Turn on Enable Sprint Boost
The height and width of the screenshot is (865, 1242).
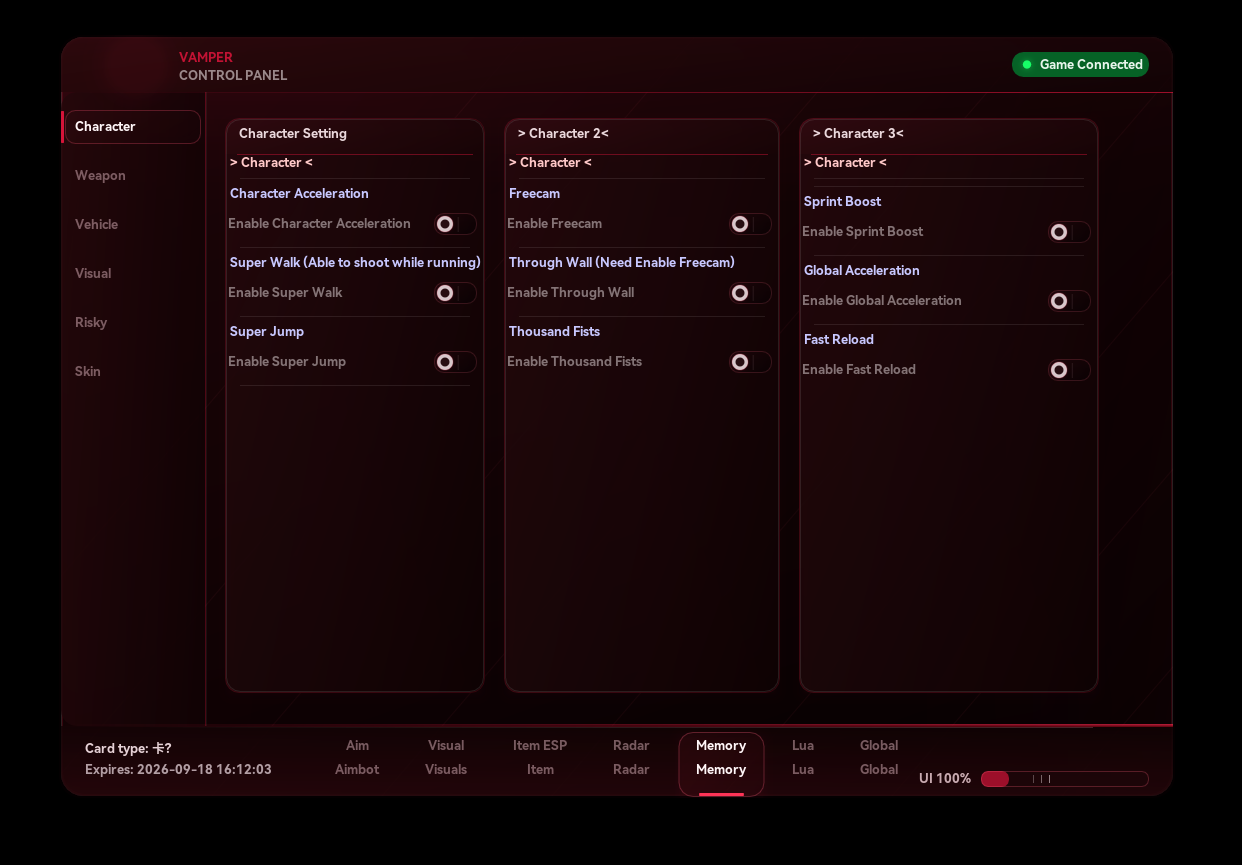coord(1070,232)
